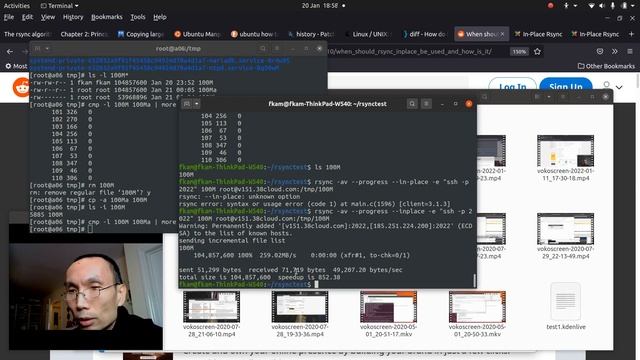Open the Firefox Tools menu
The height and width of the screenshot is (360, 640).
coord(138,17)
